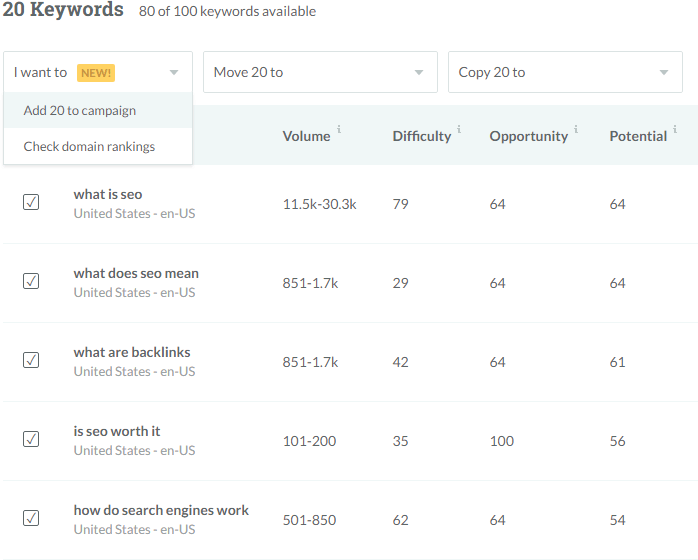Sort by the Volume column header
Image resolution: width=698 pixels, height=560 pixels.
point(306,136)
